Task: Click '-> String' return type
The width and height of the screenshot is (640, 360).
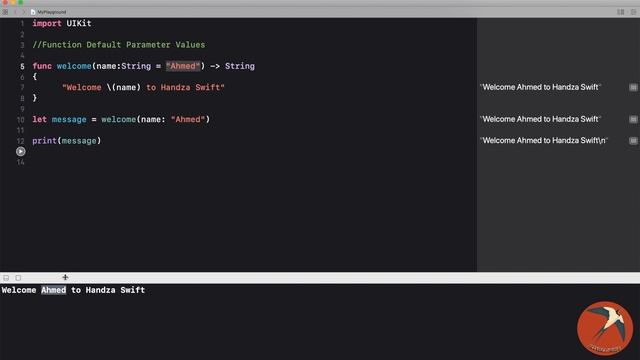Action: click(x=233, y=66)
